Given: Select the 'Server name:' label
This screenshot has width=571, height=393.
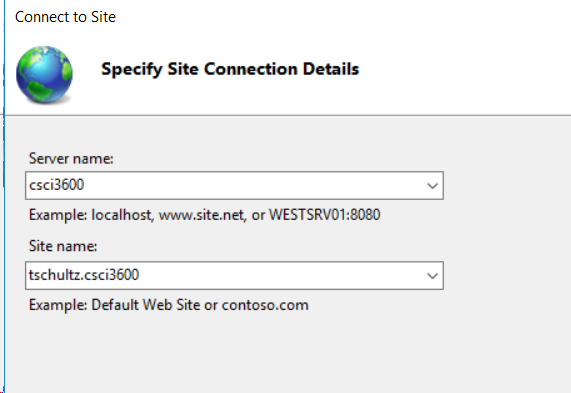Looking at the screenshot, I should click(71, 158).
